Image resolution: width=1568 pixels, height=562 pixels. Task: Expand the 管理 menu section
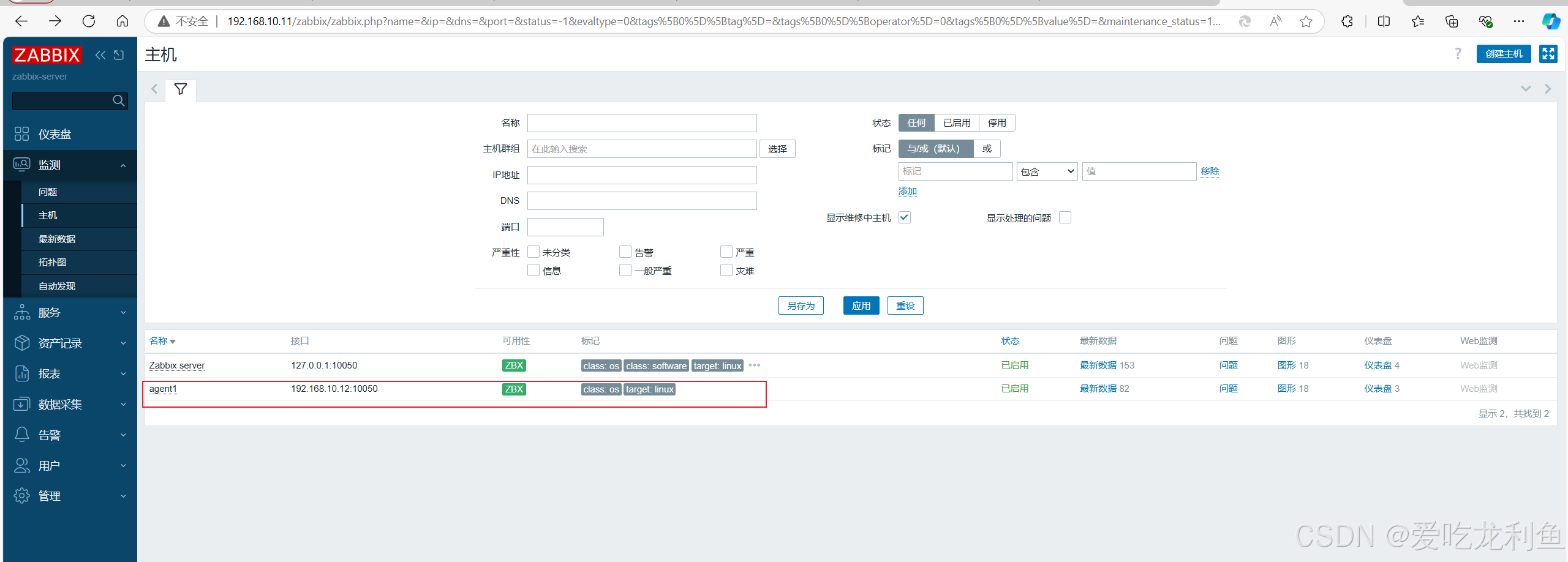click(70, 496)
